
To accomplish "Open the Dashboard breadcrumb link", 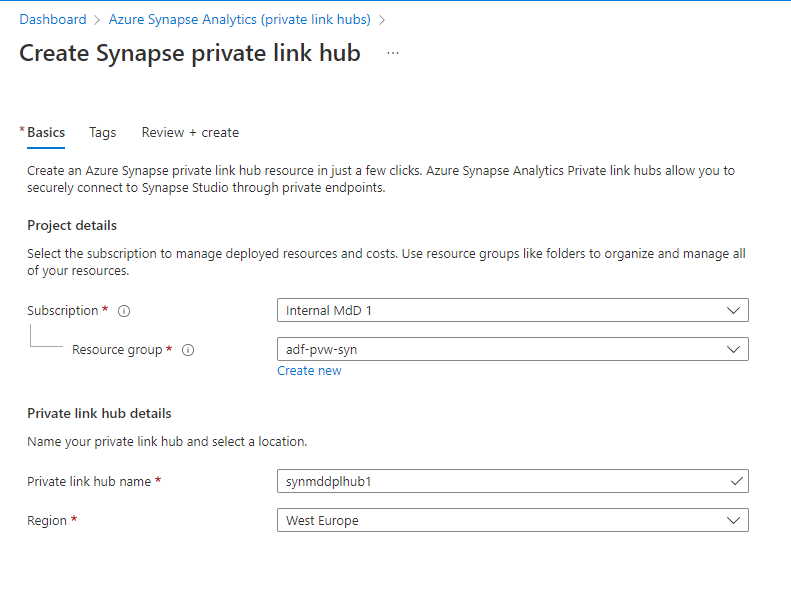I will (x=52, y=19).
